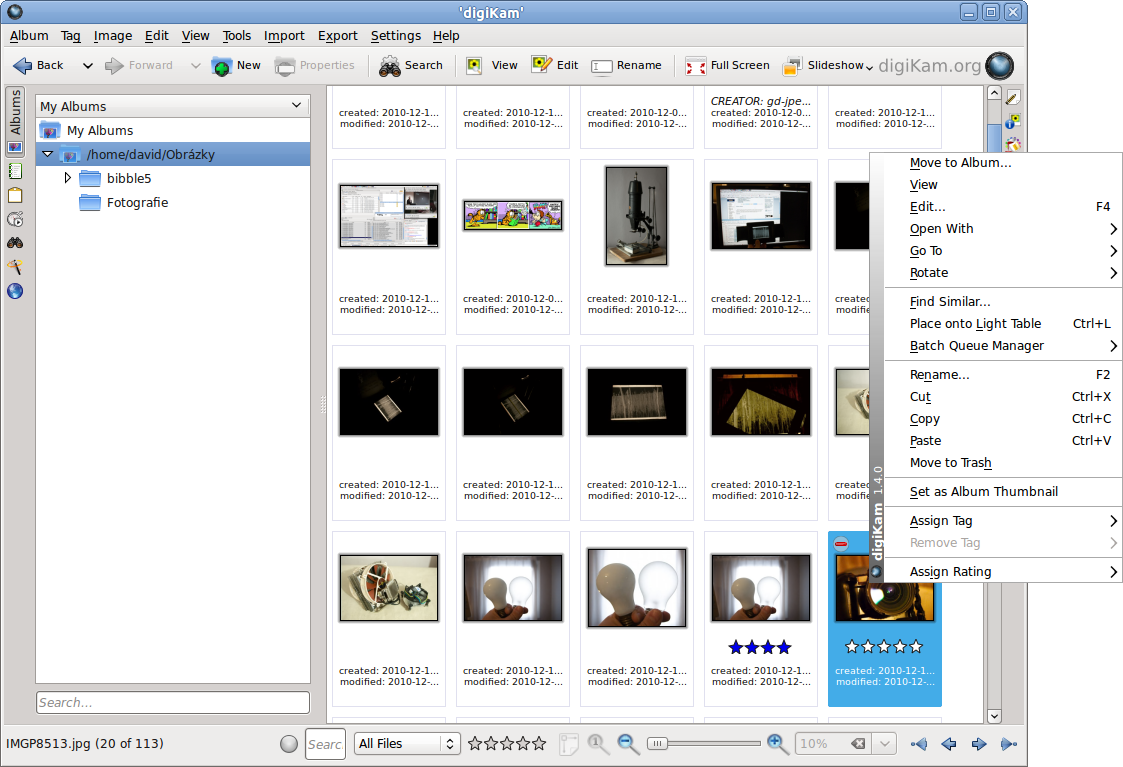Start the Slideshow

(824, 65)
